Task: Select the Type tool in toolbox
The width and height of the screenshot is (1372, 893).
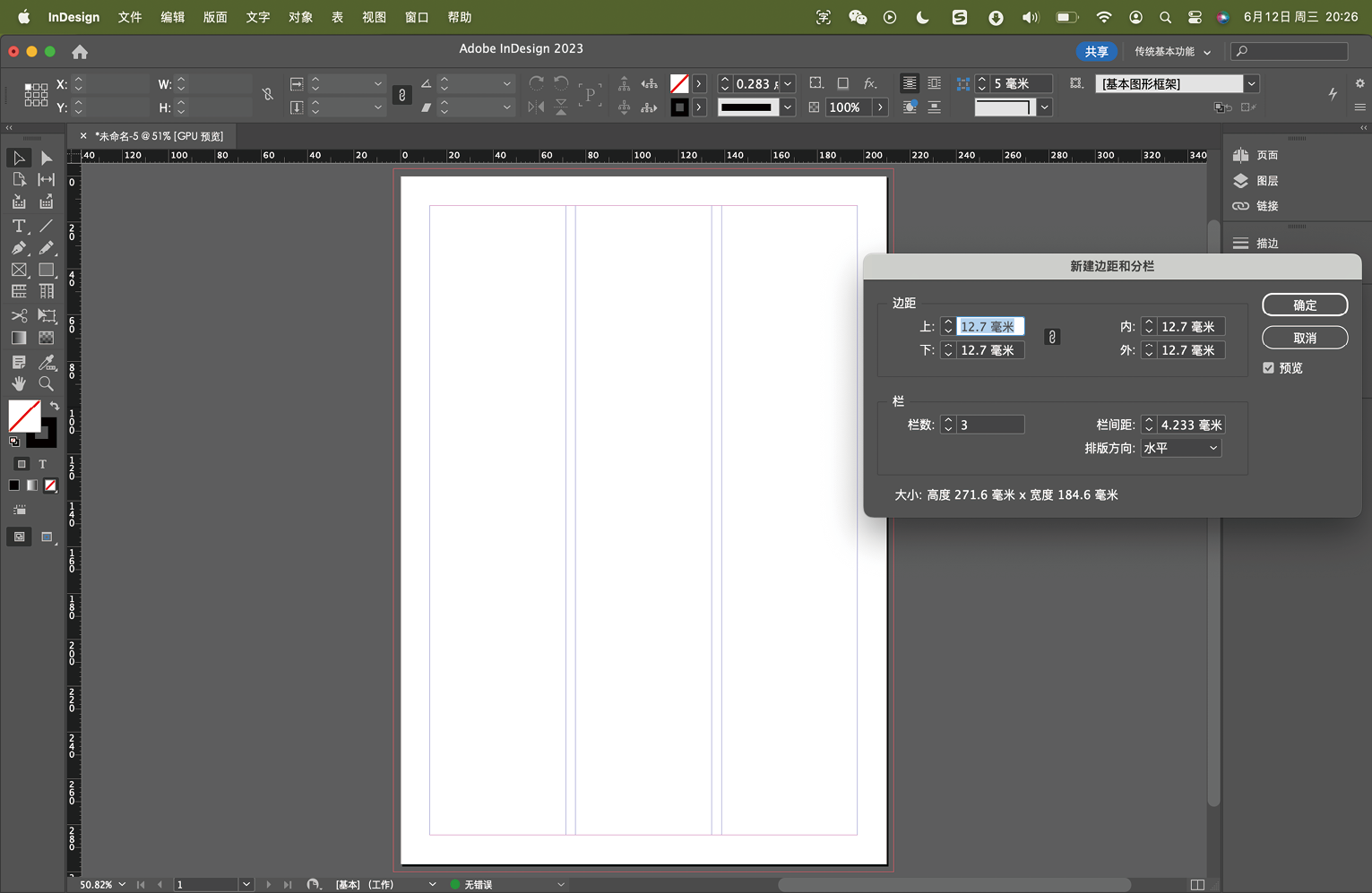Action: [x=19, y=226]
